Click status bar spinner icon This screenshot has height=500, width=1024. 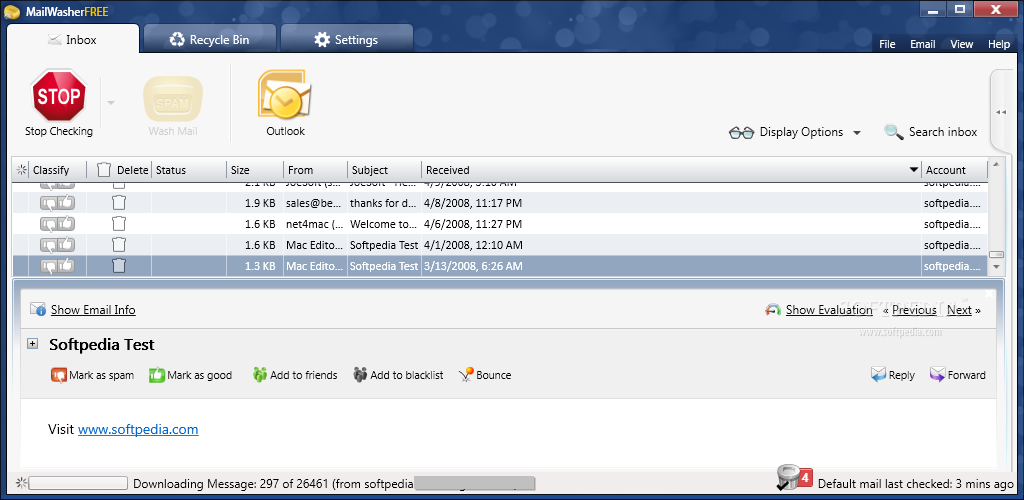coord(22,484)
